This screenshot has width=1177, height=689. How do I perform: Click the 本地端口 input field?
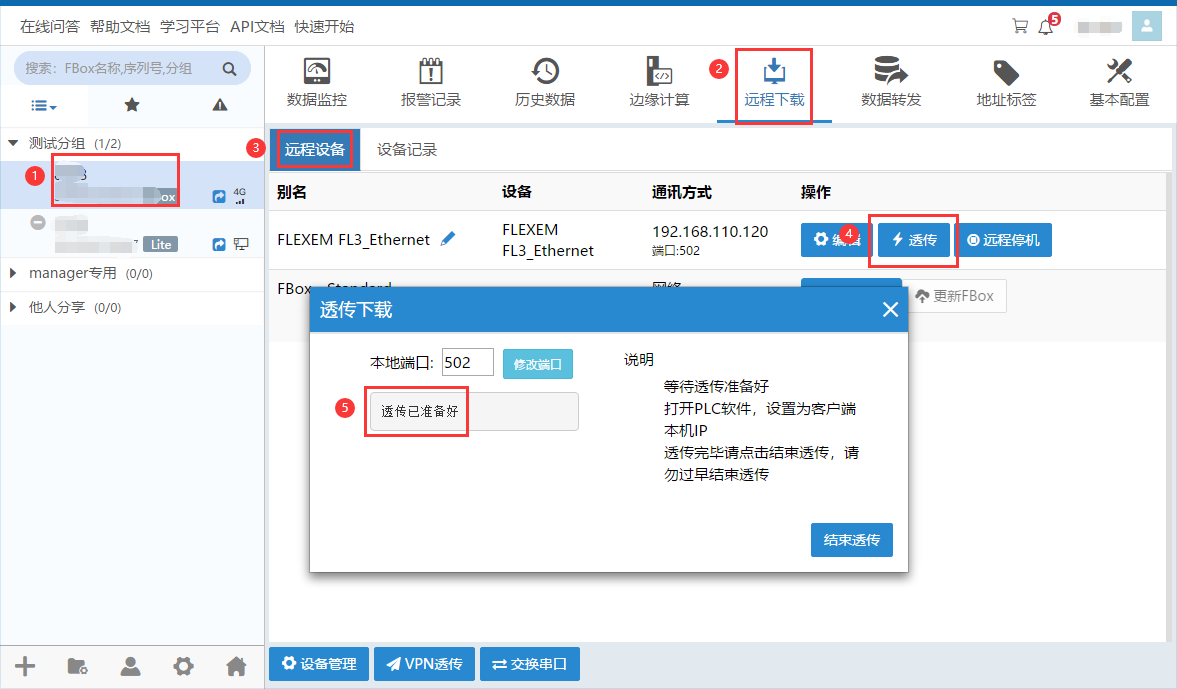click(468, 363)
